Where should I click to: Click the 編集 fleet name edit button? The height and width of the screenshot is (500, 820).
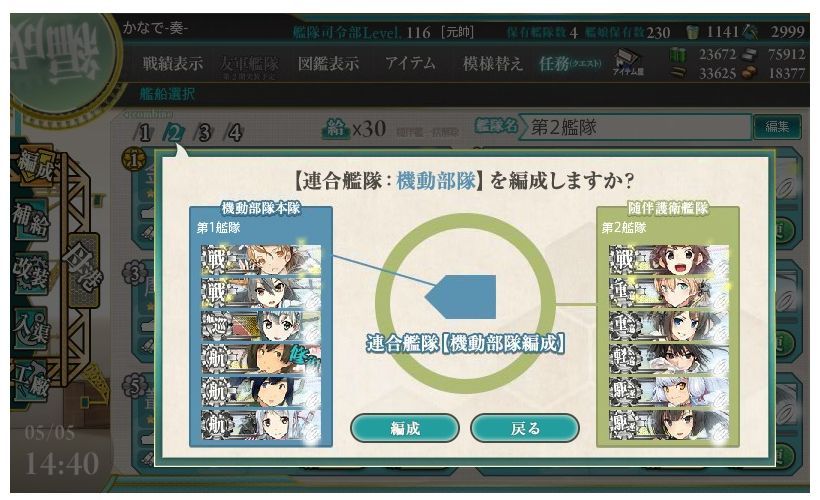click(777, 127)
